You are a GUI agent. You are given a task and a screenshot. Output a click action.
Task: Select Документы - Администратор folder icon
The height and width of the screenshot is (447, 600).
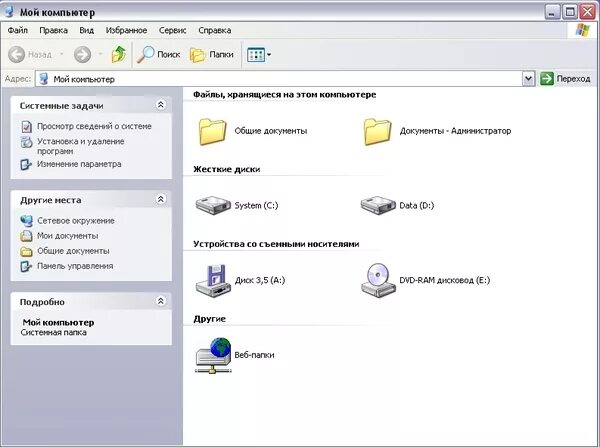pos(377,131)
